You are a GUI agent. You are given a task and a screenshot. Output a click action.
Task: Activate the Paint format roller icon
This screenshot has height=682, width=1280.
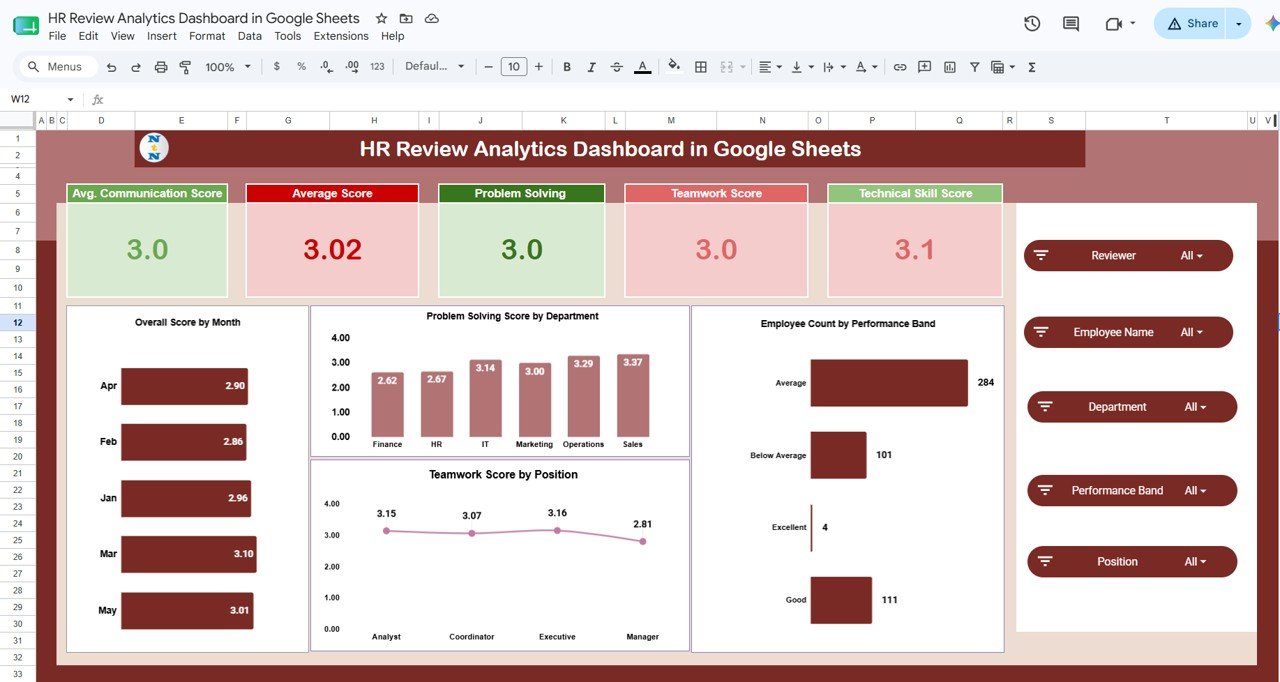click(185, 67)
